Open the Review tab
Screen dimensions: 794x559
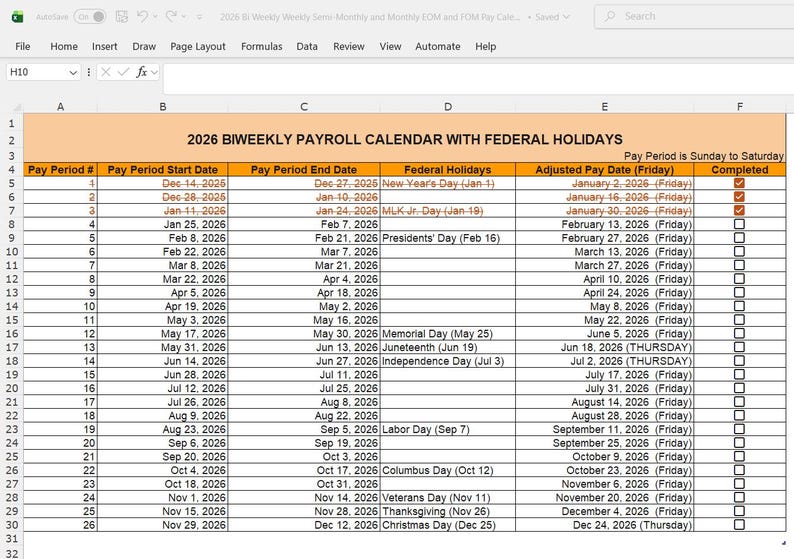[x=349, y=47]
